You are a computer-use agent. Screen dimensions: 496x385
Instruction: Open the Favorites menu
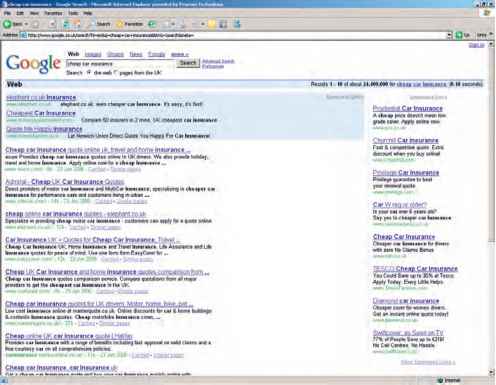(53, 13)
